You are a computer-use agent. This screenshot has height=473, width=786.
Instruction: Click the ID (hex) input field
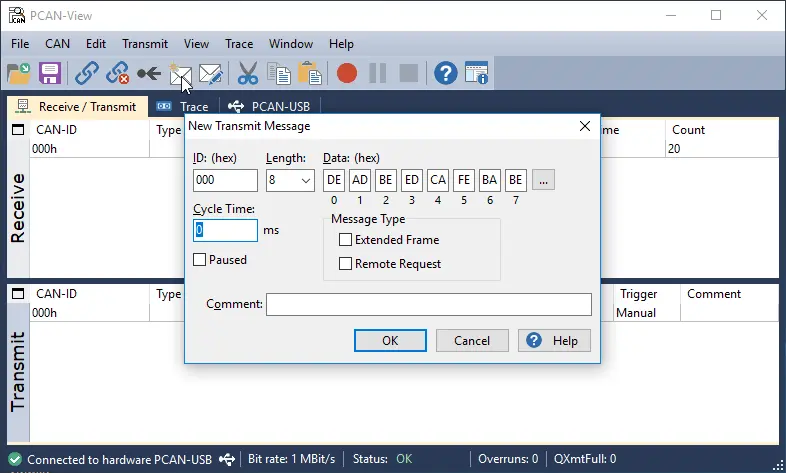225,180
